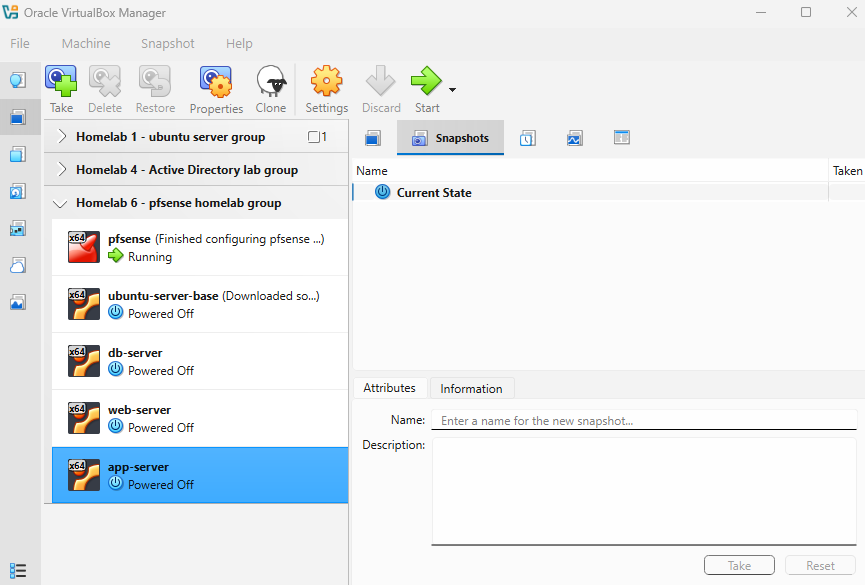
Task: Open the Activity graph tab icon
Action: point(574,138)
